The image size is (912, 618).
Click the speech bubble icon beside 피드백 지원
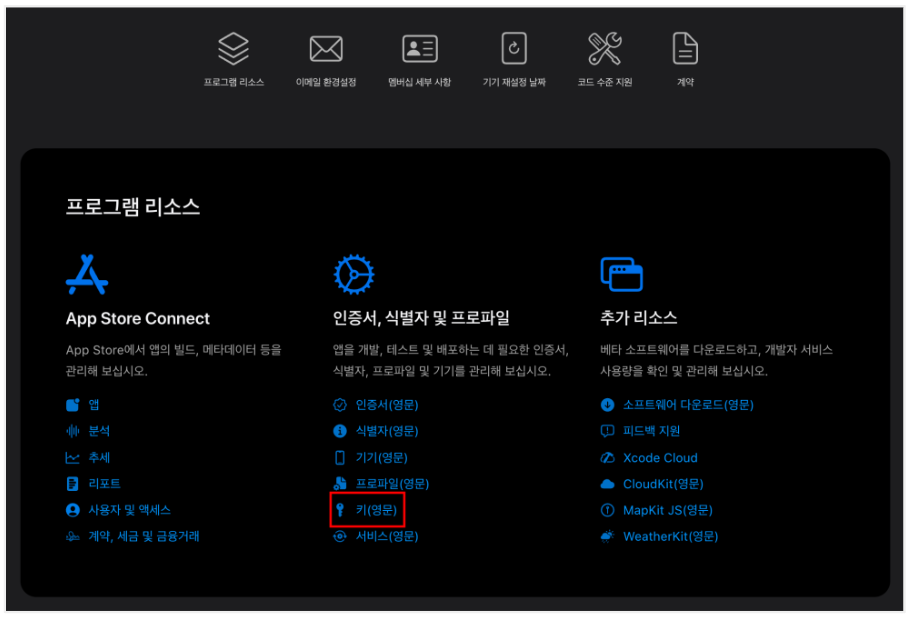coord(607,431)
